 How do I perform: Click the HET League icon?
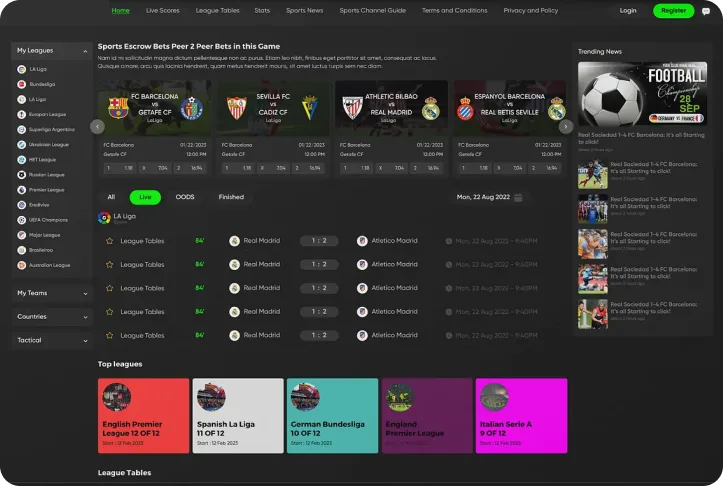21,160
